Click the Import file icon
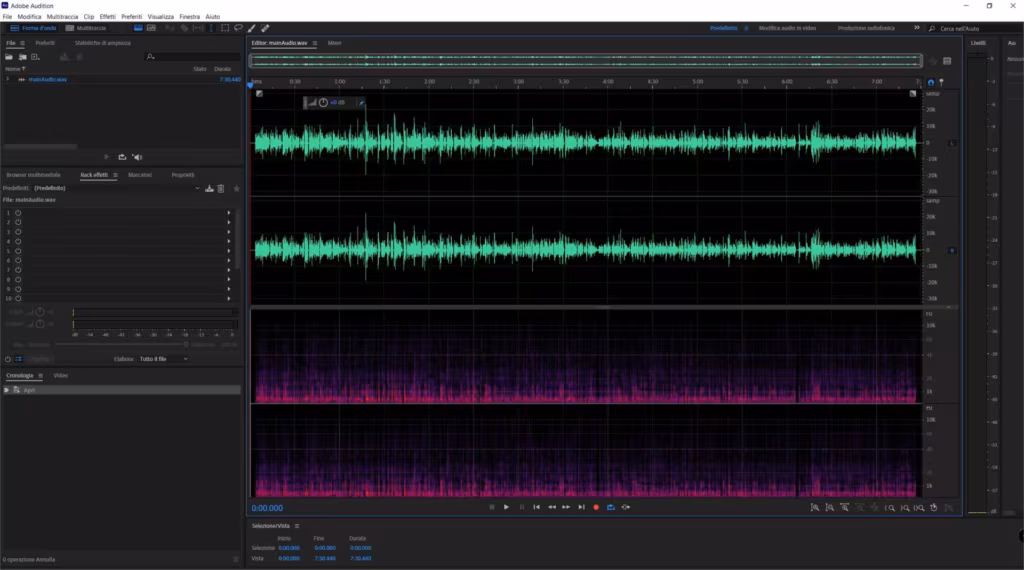The width and height of the screenshot is (1024, 570). tap(22, 57)
